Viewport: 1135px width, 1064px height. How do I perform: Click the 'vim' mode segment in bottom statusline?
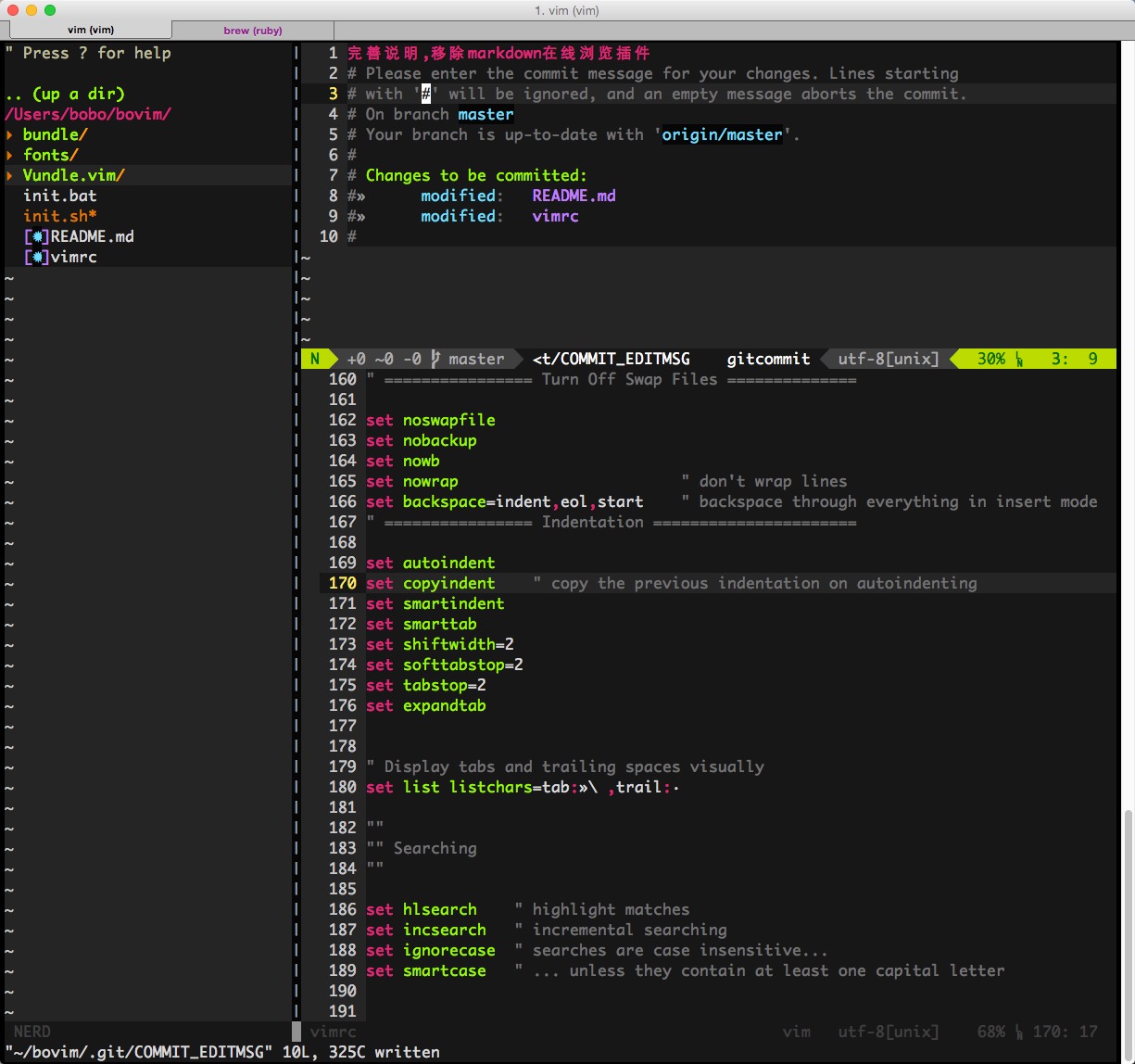798,1031
